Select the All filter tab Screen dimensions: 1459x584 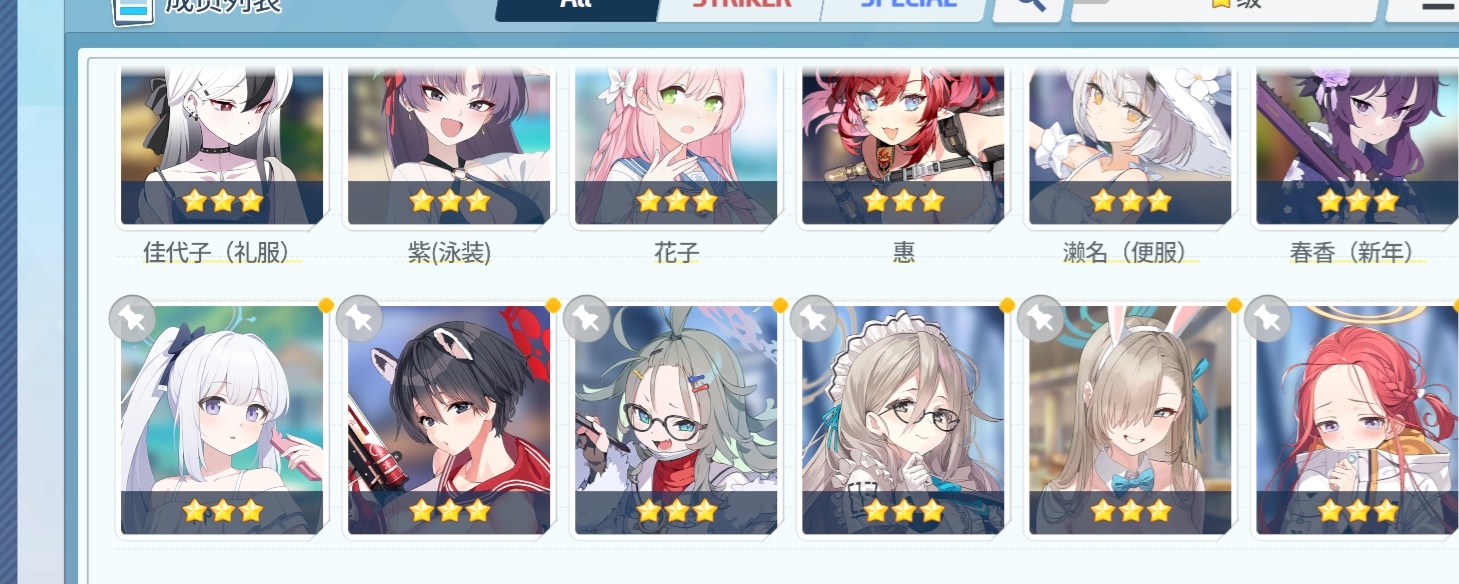pos(575,5)
